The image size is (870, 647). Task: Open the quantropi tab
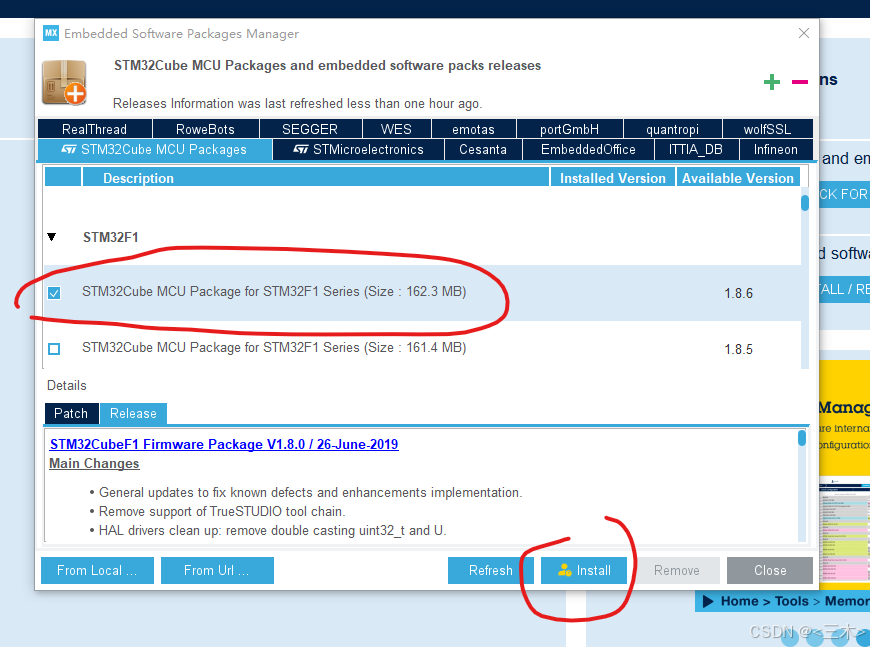pos(672,129)
